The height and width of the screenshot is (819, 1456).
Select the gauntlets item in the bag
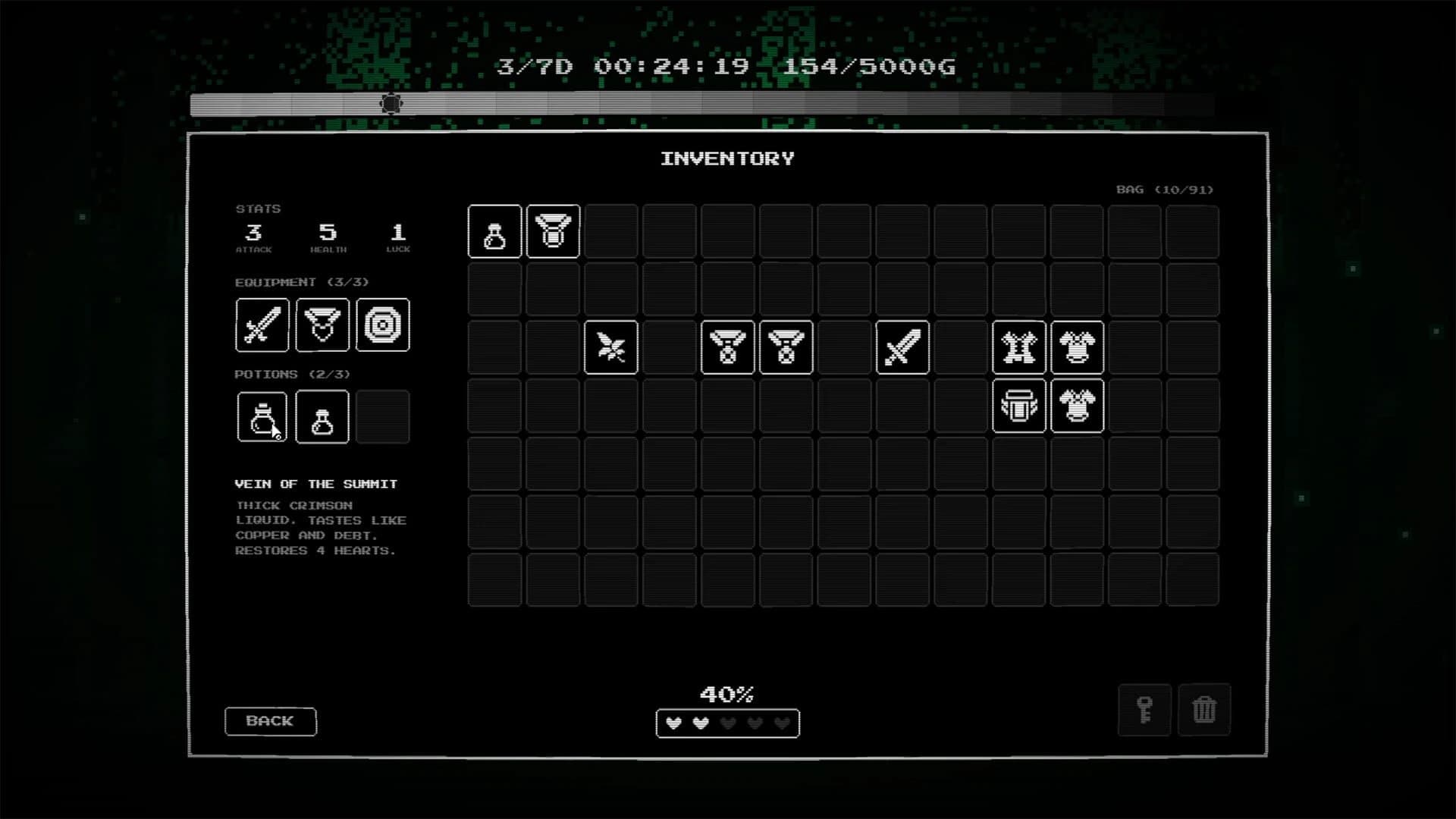click(x=1019, y=347)
